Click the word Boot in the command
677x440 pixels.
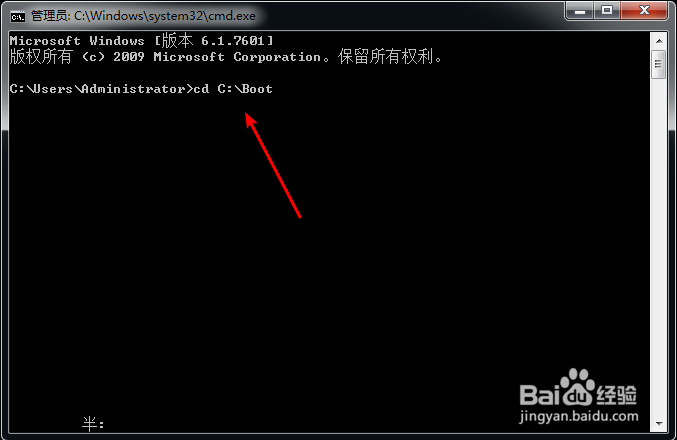[x=257, y=89]
